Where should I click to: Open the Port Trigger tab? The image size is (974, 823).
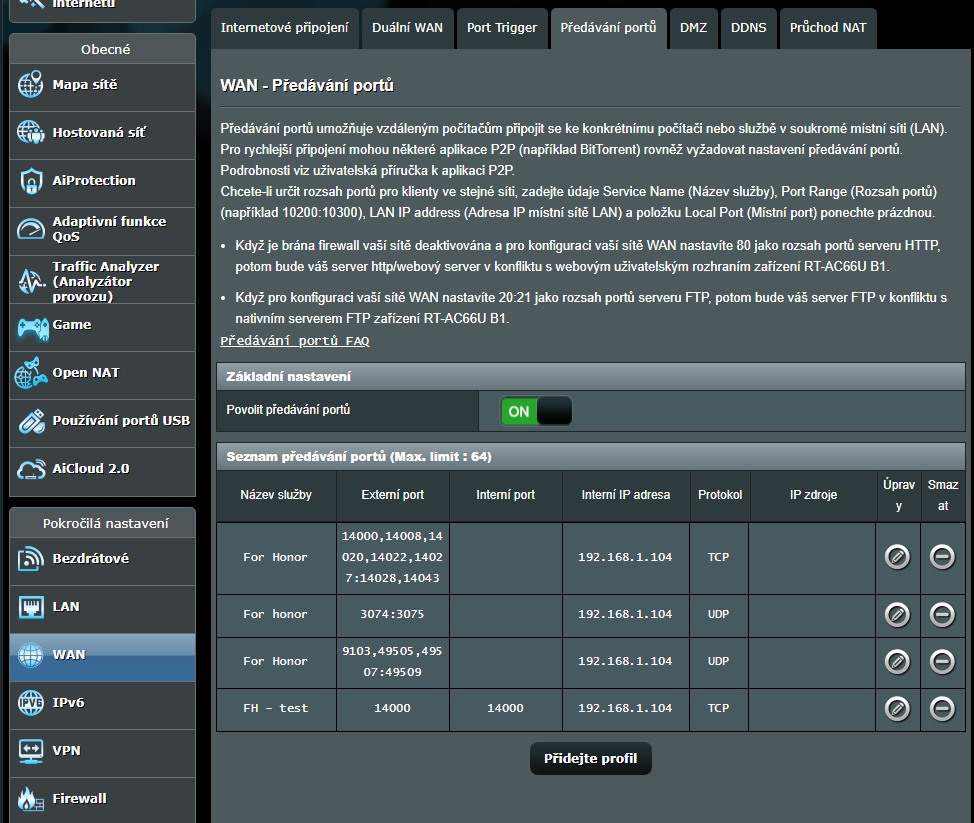tap(501, 27)
